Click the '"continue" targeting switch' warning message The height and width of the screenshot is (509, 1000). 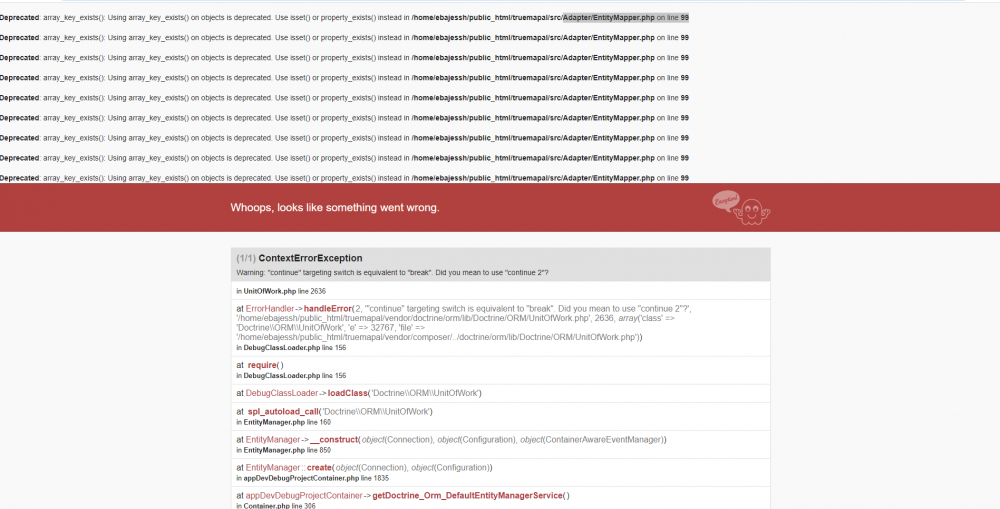pyautogui.click(x=392, y=272)
